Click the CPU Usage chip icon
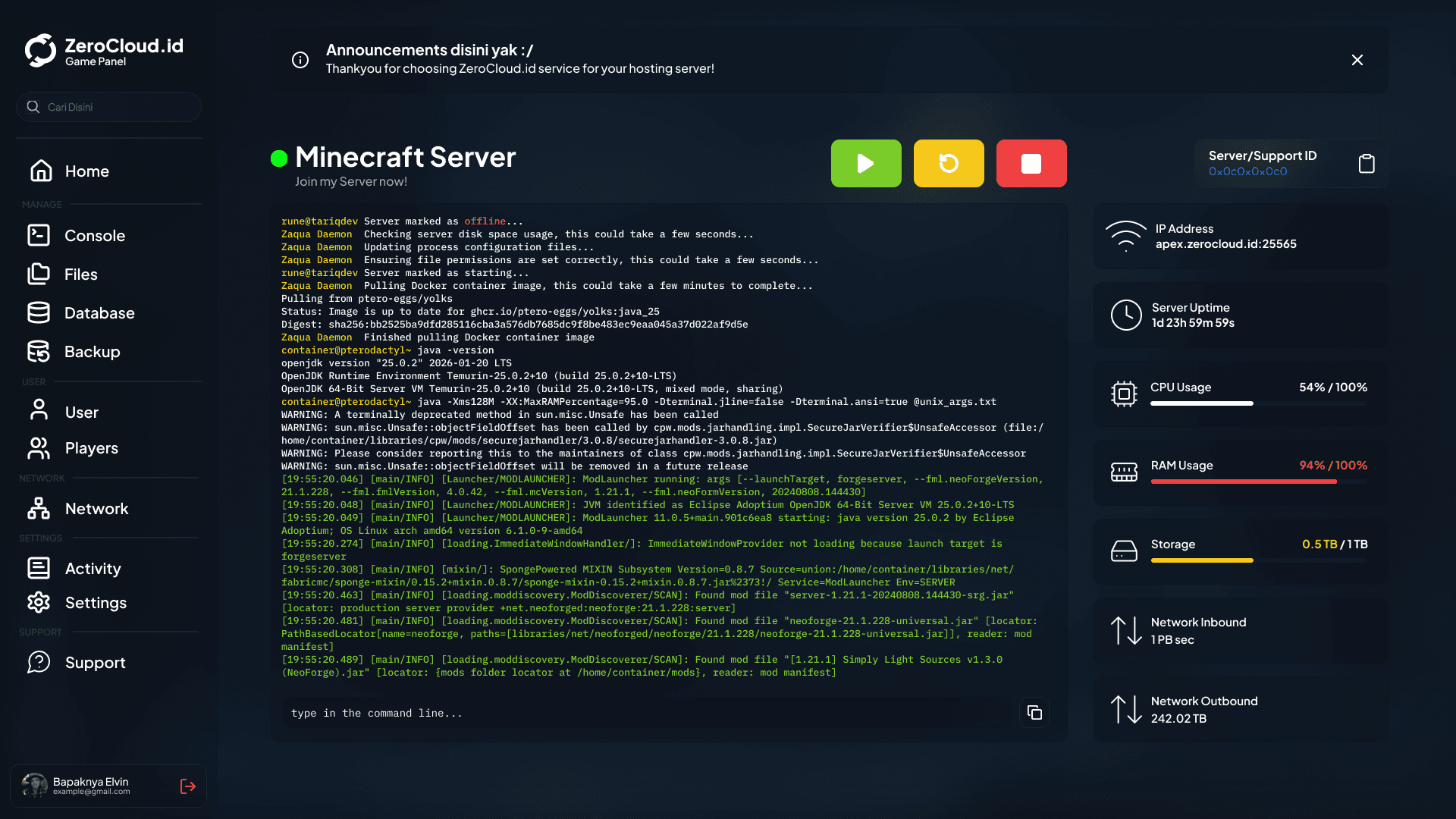1456x819 pixels. coord(1124,394)
